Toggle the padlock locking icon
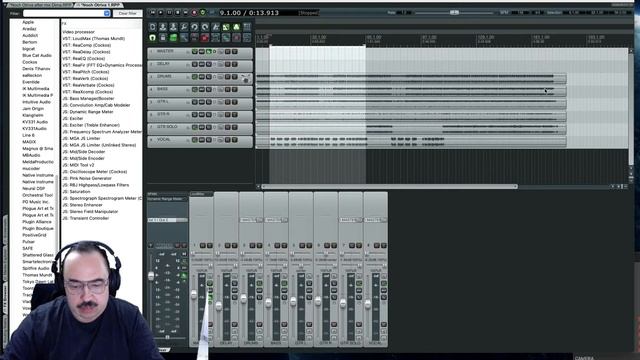 (x=163, y=38)
